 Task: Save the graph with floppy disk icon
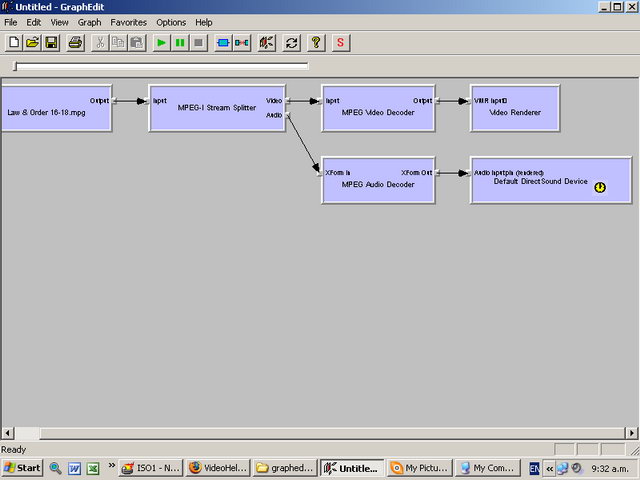pyautogui.click(x=51, y=42)
